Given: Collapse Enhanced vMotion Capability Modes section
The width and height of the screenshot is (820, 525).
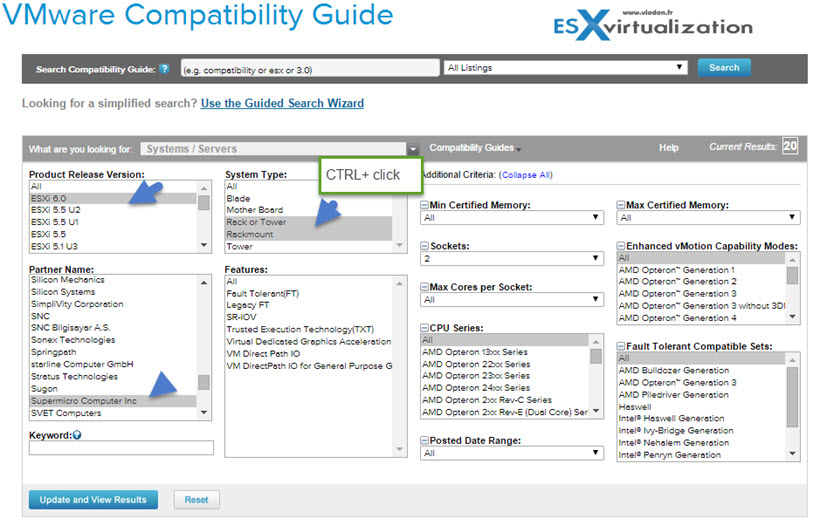Looking at the screenshot, I should pos(621,246).
